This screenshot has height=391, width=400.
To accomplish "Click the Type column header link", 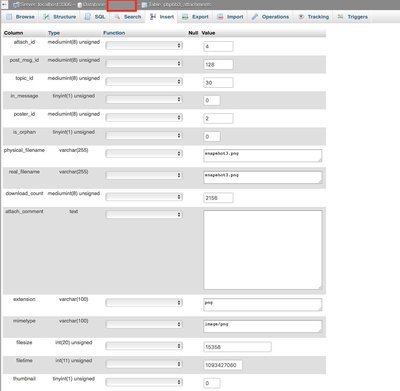I will (x=54, y=33).
